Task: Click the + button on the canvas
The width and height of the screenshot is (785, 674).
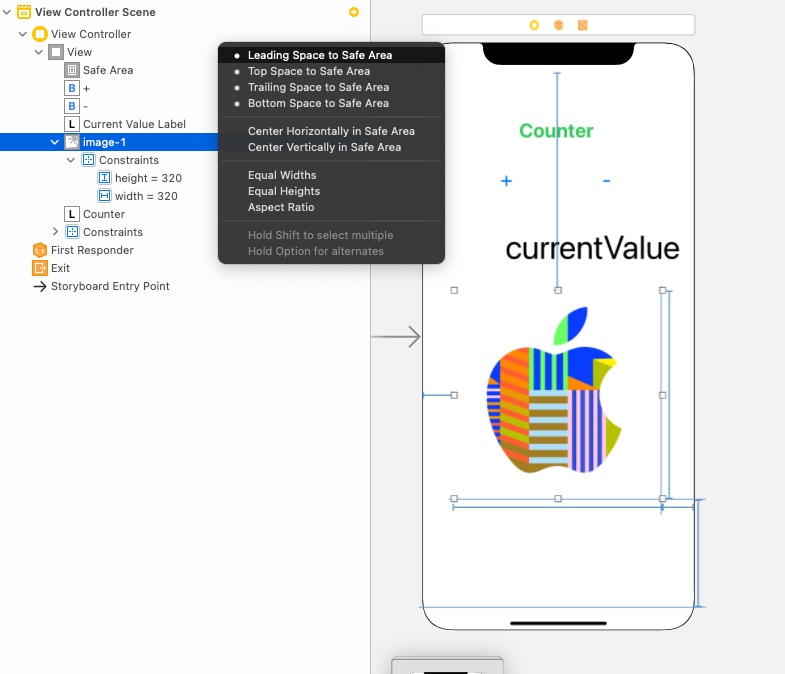Action: (x=506, y=181)
